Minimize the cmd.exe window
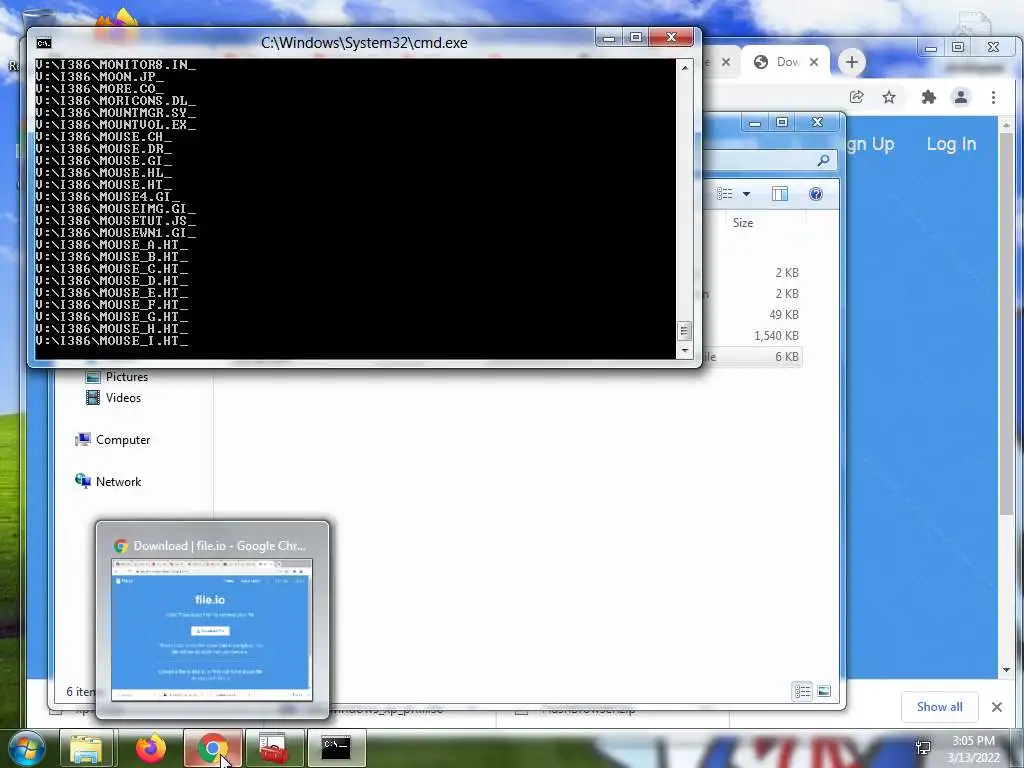 [x=609, y=38]
